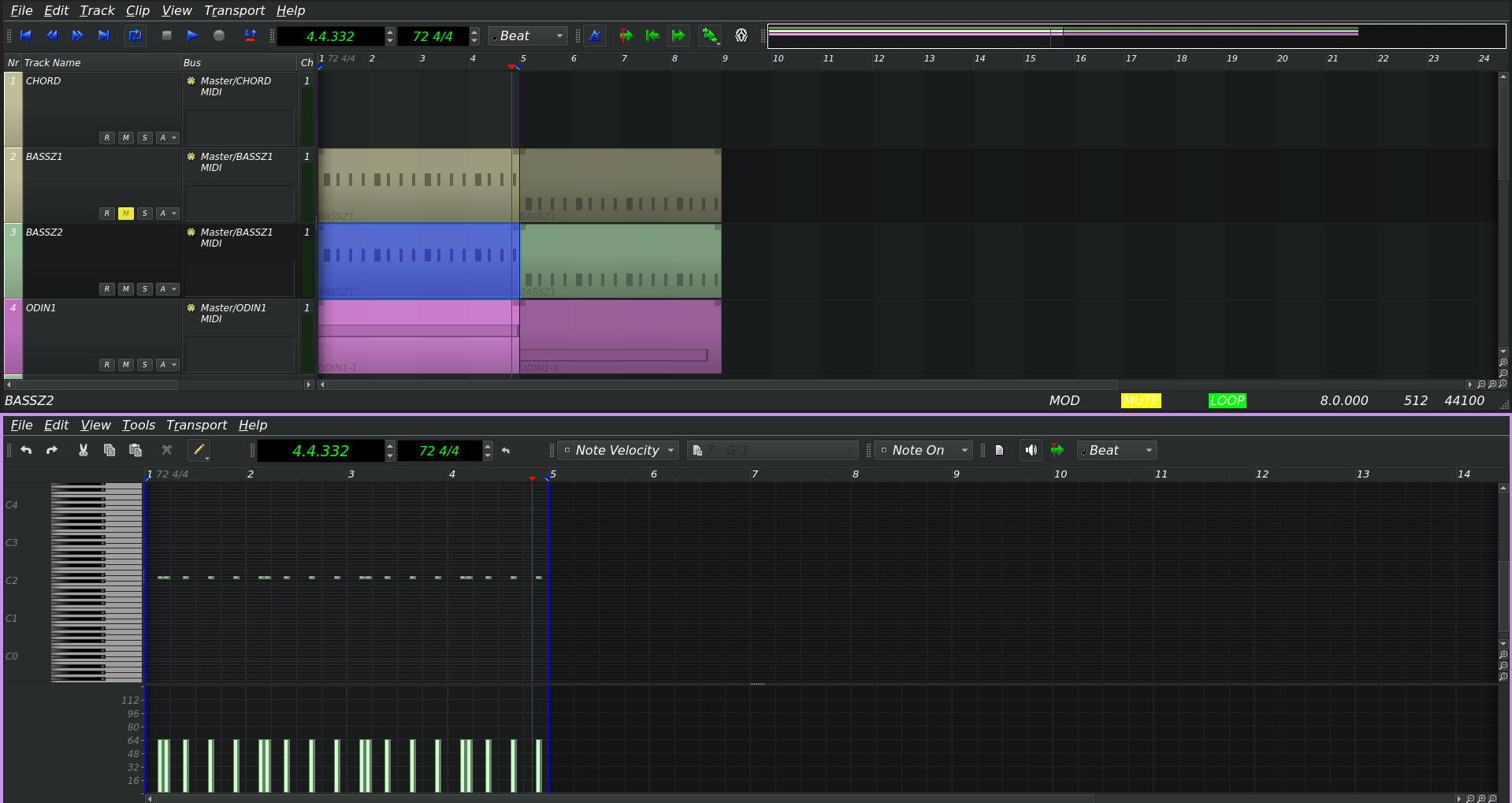Image resolution: width=1512 pixels, height=803 pixels.
Task: Delete notes with the X icon
Action: [x=166, y=450]
